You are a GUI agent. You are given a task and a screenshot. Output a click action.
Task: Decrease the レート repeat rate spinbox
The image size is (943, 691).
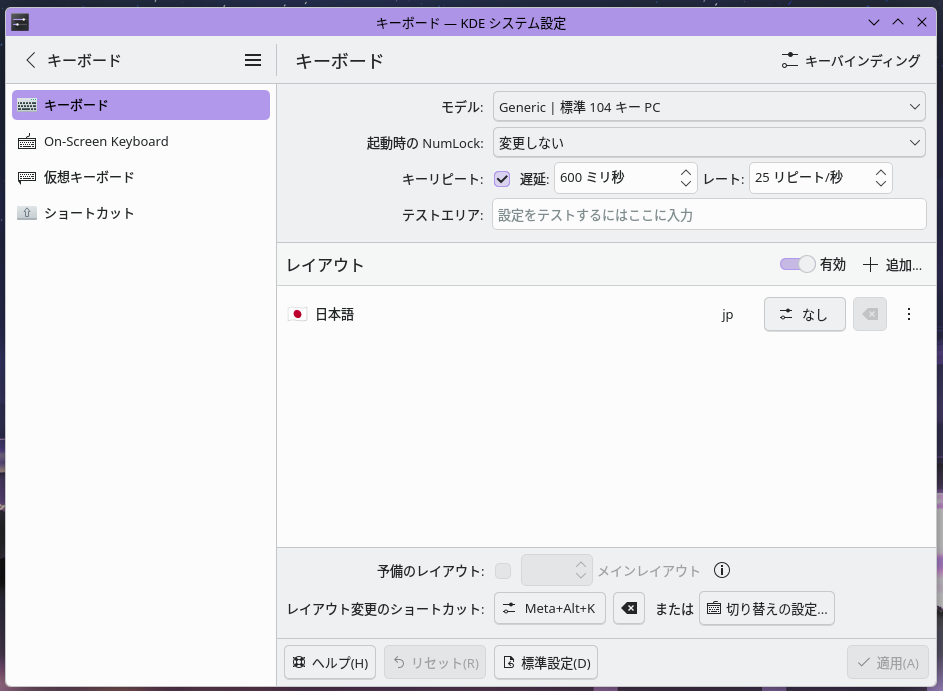click(x=880, y=184)
